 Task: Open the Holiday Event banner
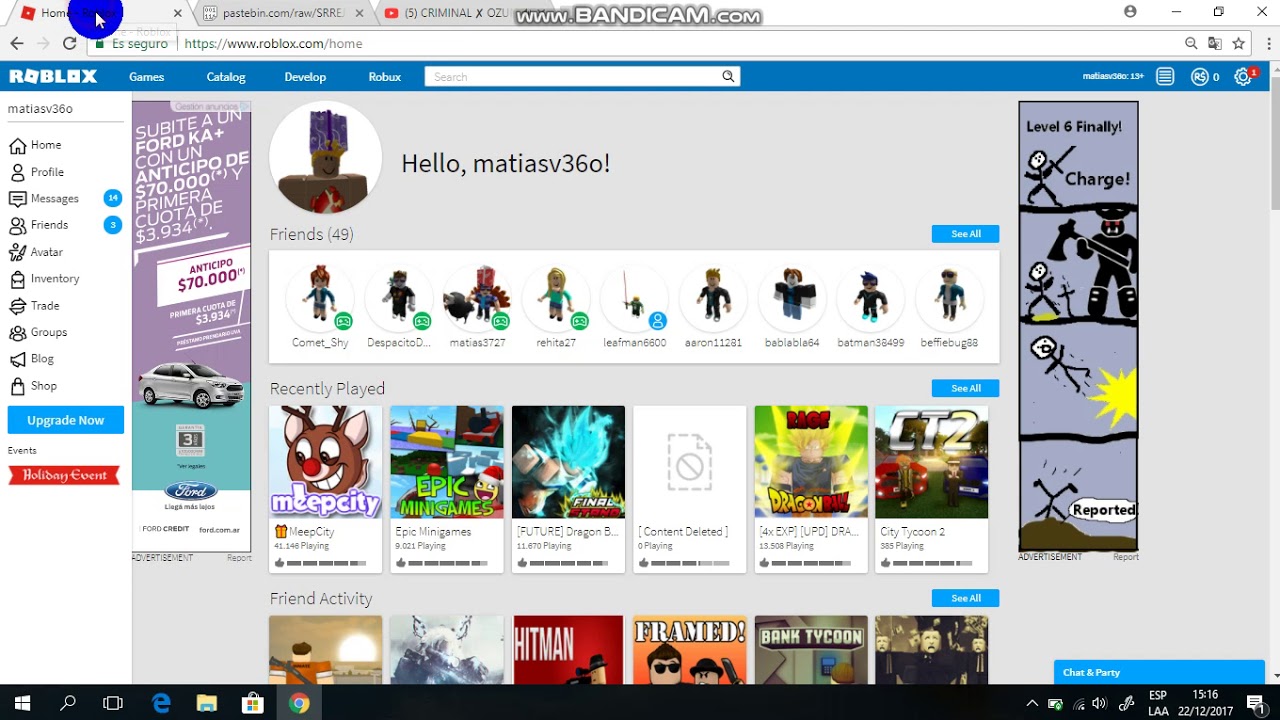point(64,475)
